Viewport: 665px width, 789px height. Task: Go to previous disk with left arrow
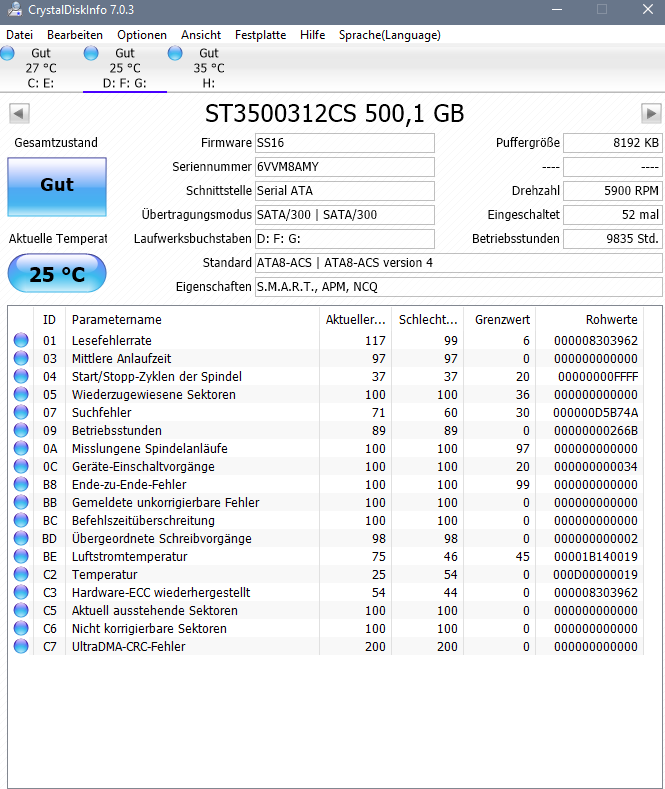tap(19, 113)
